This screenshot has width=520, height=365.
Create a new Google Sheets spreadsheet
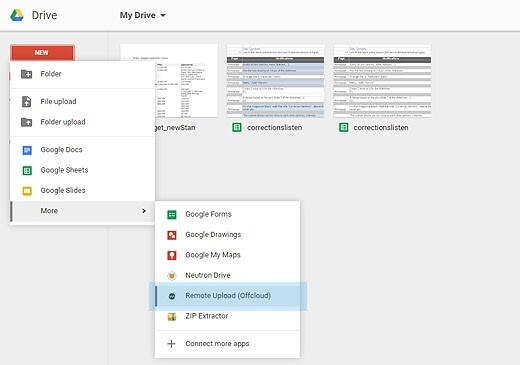coord(83,170)
